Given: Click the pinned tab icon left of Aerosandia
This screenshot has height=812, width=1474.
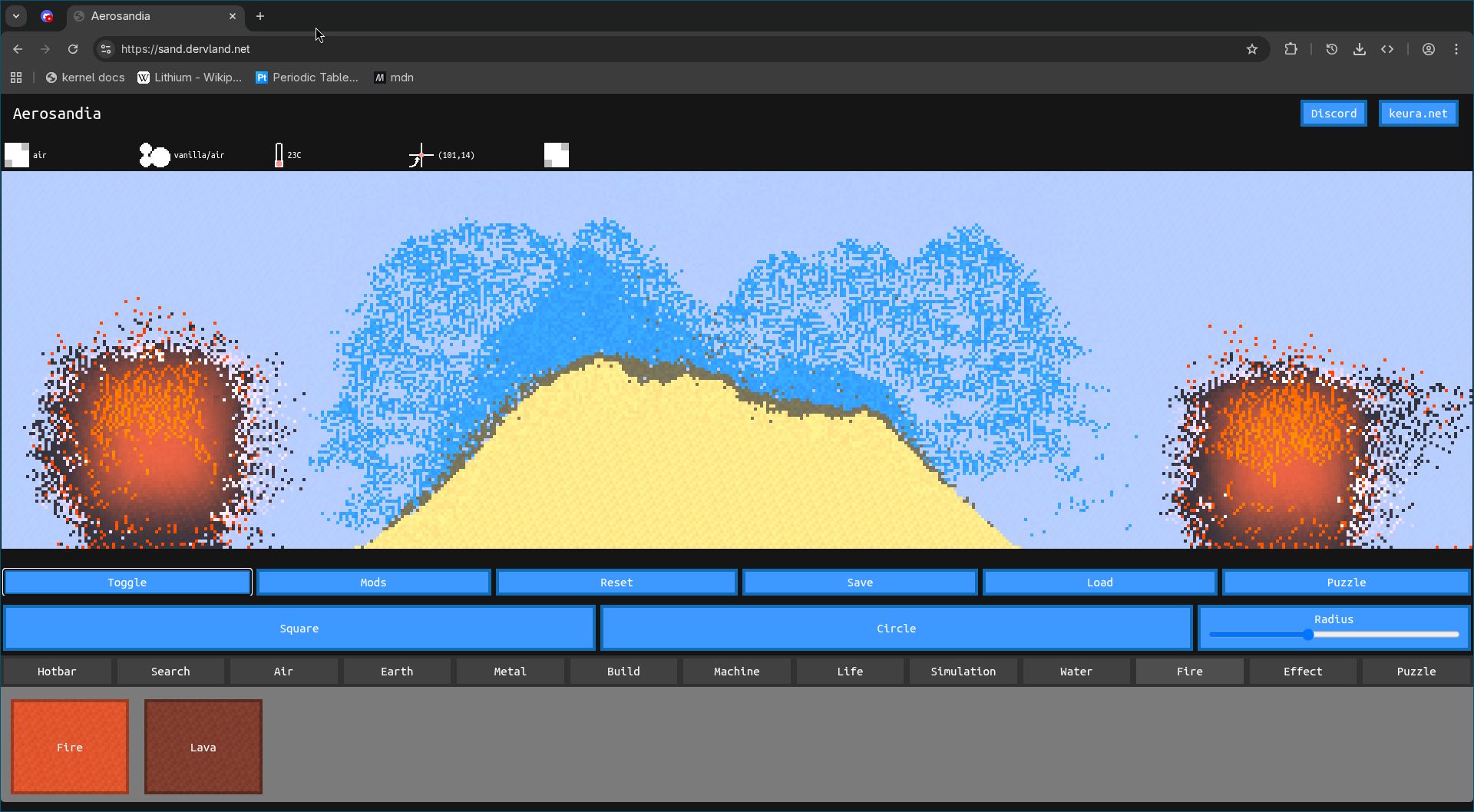Looking at the screenshot, I should (47, 16).
